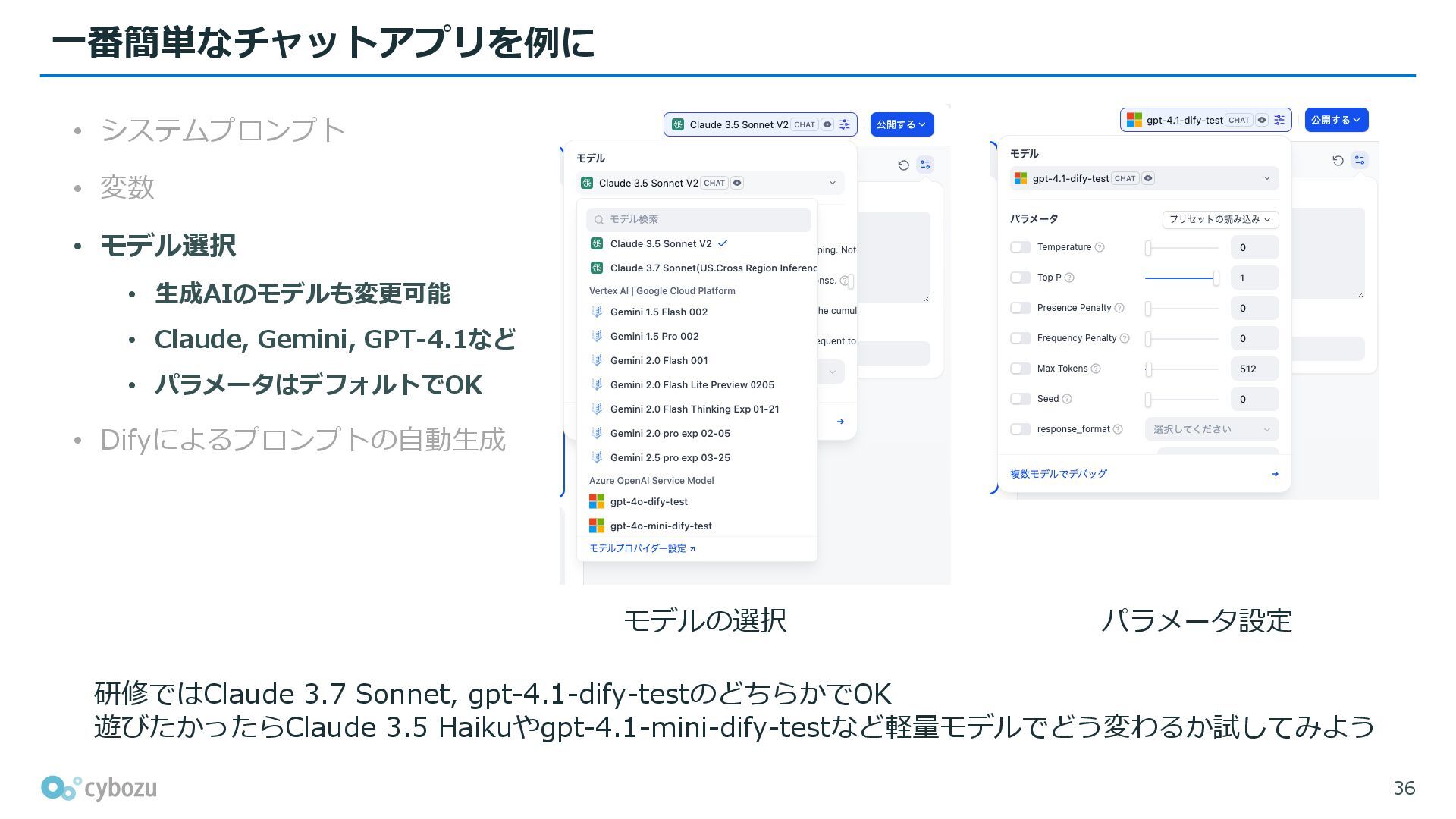Enable the response_format toggle
Image resolution: width=1456 pixels, height=819 pixels.
(1021, 429)
